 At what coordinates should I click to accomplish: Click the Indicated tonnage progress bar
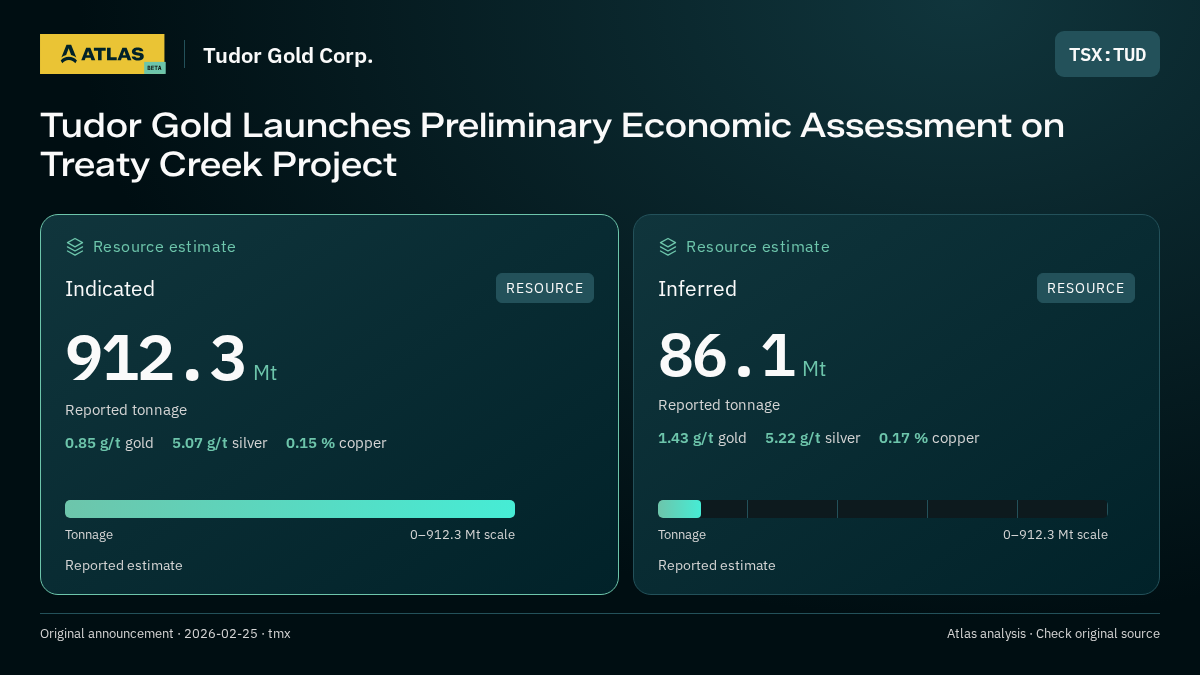point(290,509)
